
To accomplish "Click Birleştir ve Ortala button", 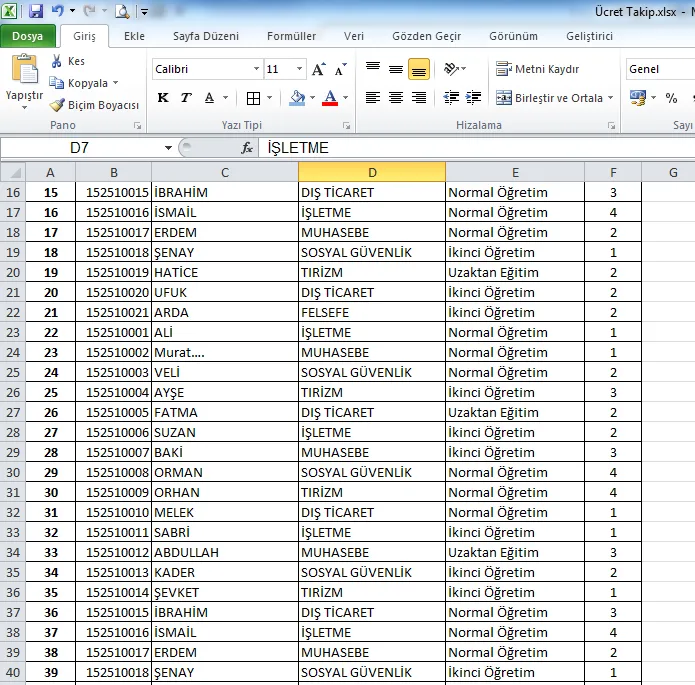I will pos(549,98).
